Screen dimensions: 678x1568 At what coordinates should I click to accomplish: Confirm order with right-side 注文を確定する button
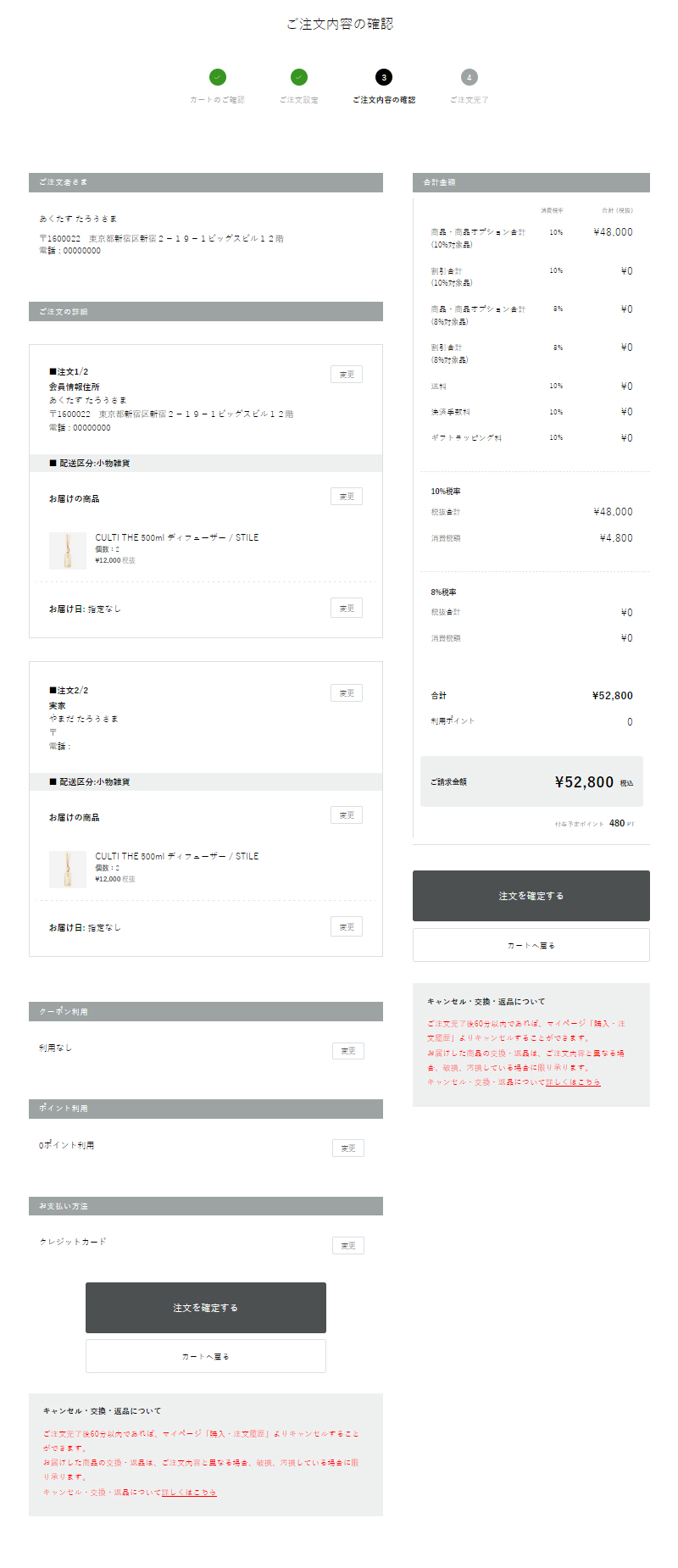click(x=531, y=896)
